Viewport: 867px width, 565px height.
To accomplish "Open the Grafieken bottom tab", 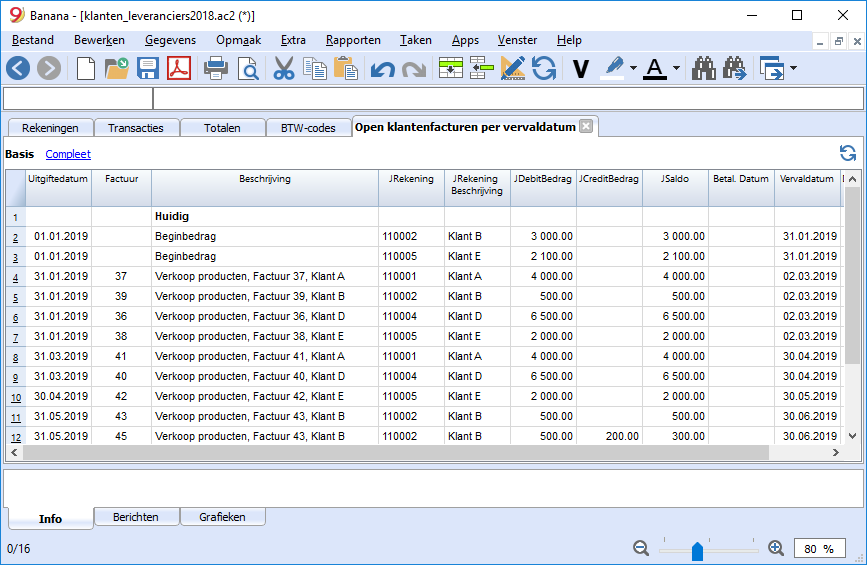I will [x=222, y=517].
